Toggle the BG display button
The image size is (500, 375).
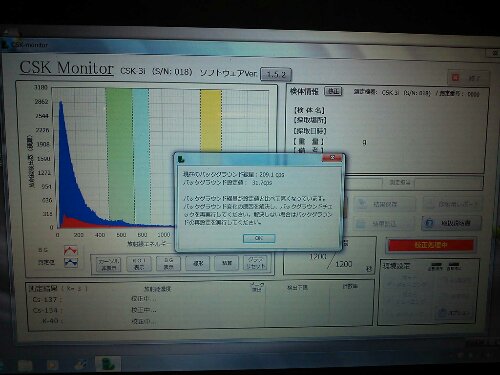(x=168, y=264)
